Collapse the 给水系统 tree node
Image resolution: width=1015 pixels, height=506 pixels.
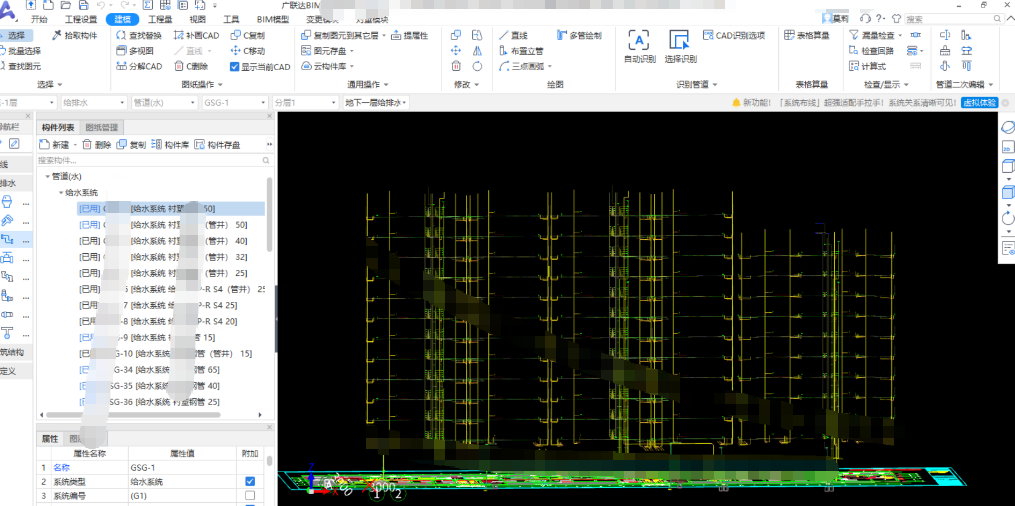point(59,193)
